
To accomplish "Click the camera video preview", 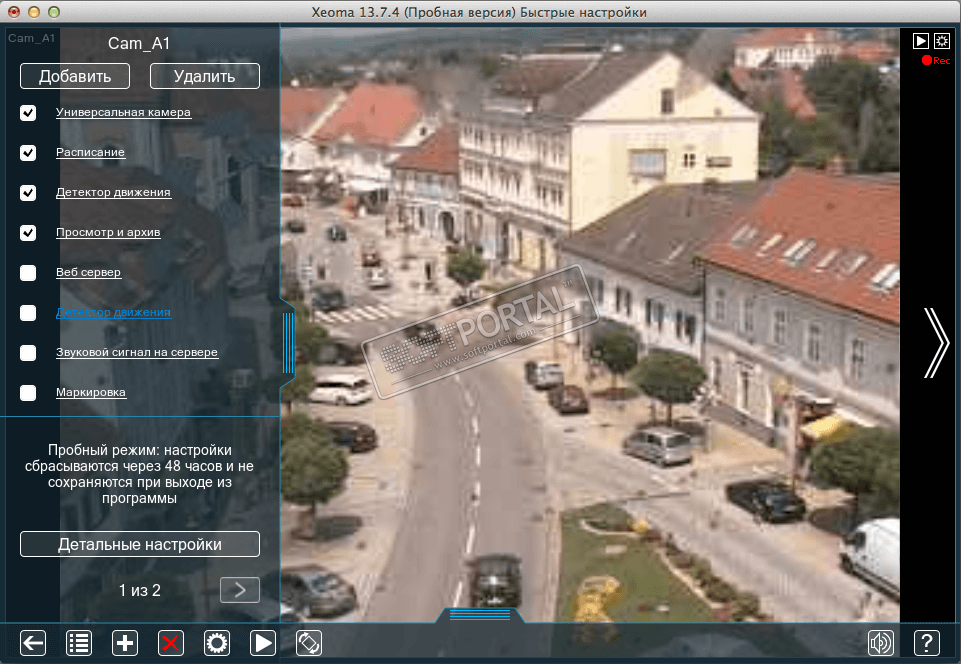I will 590,325.
